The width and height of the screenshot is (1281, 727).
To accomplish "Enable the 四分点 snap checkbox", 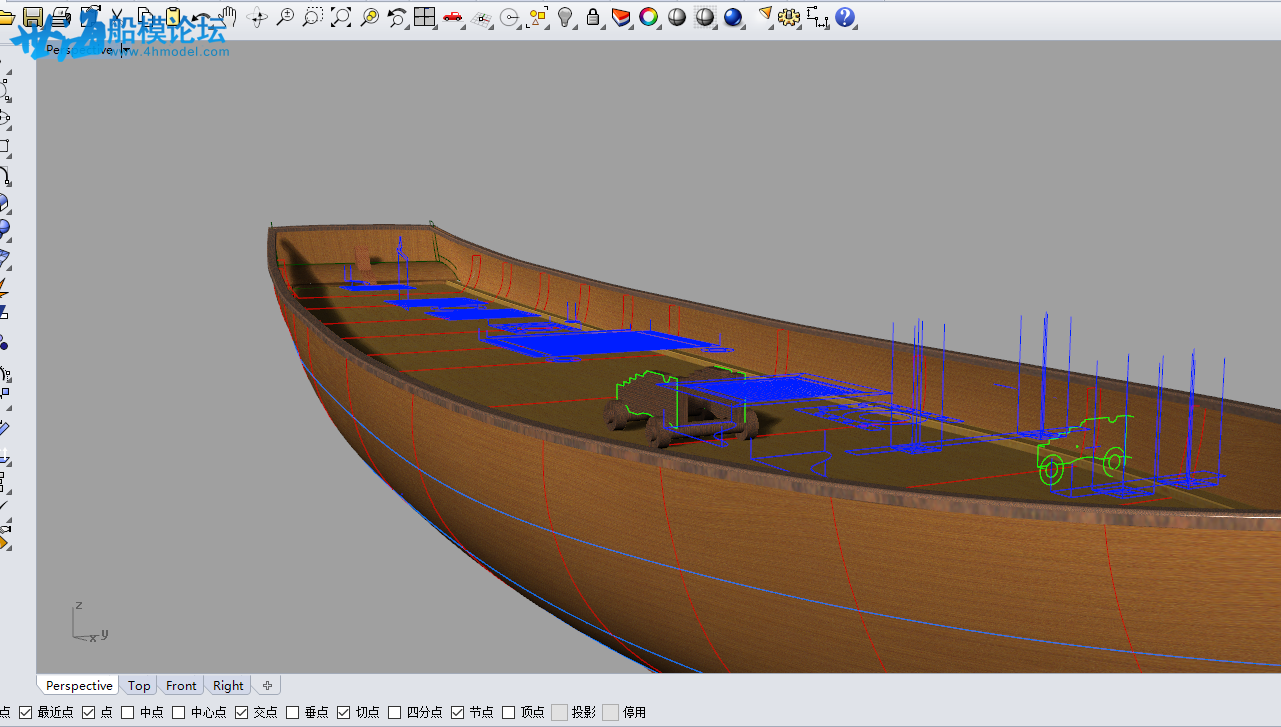I will pyautogui.click(x=395, y=712).
